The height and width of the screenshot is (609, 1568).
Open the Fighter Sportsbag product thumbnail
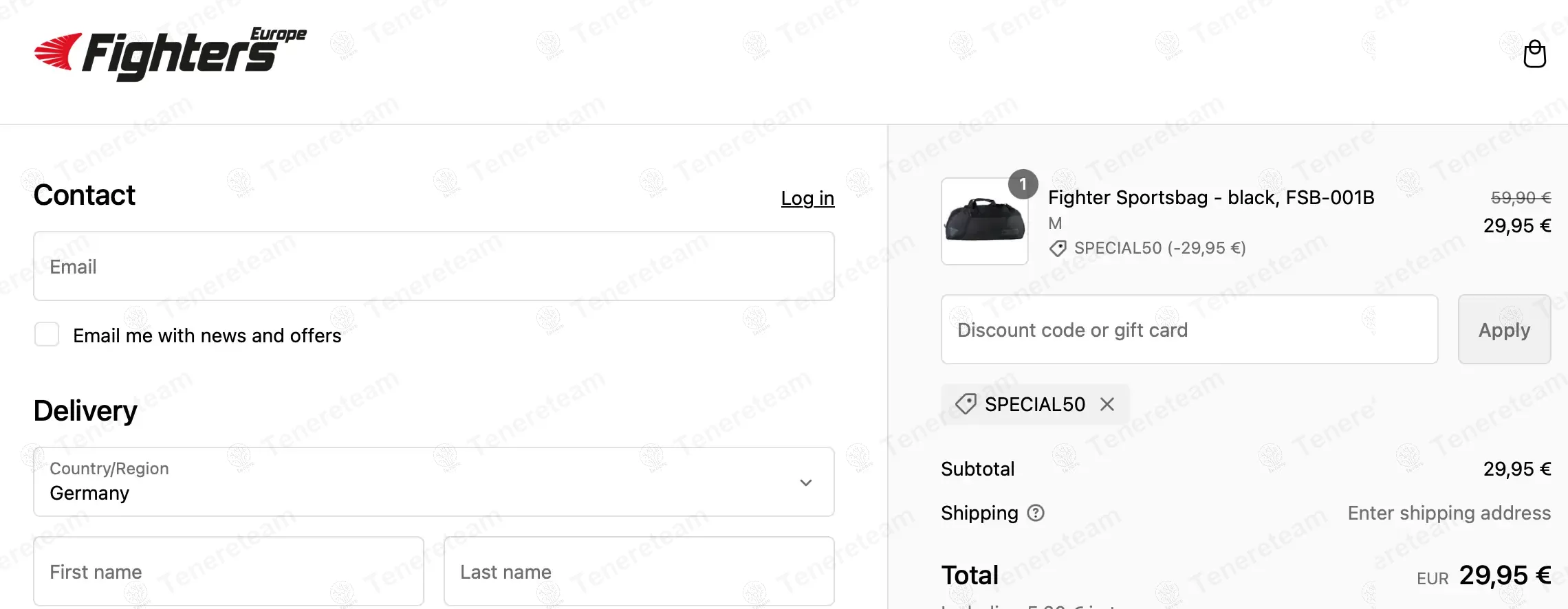point(984,221)
